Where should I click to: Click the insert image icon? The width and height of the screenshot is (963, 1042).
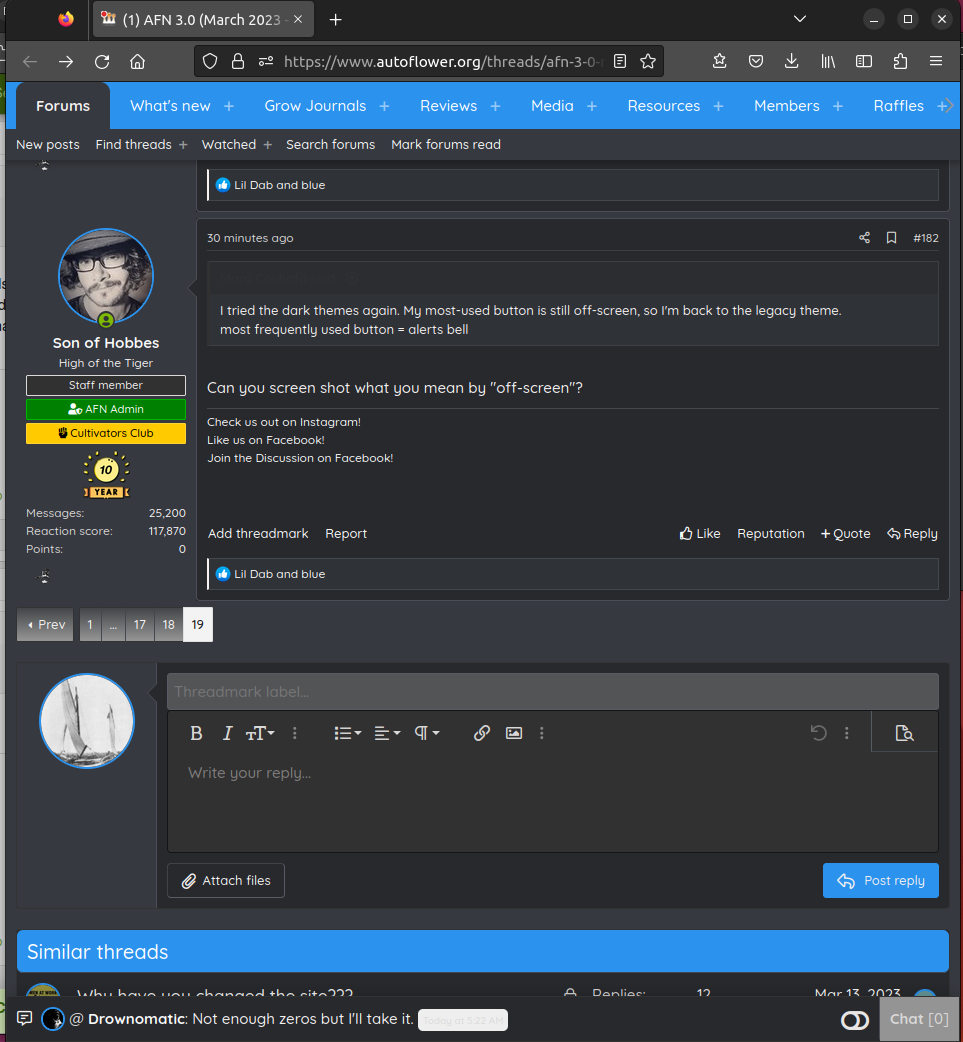[514, 733]
